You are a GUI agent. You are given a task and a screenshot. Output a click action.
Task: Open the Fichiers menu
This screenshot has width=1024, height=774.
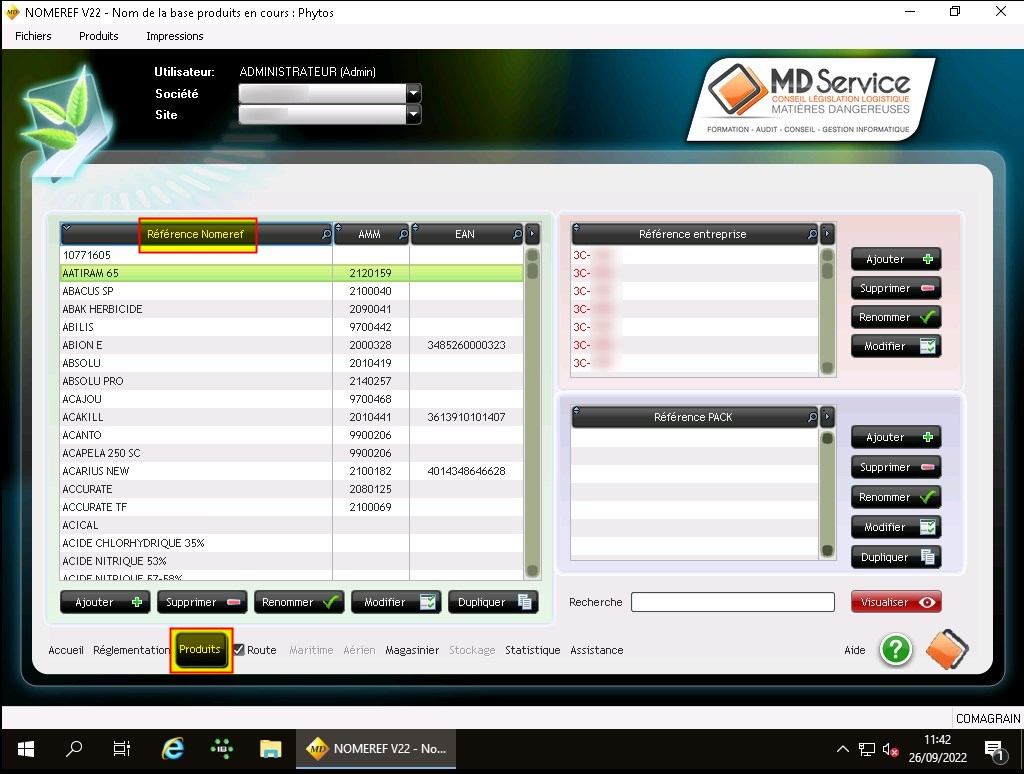(33, 36)
